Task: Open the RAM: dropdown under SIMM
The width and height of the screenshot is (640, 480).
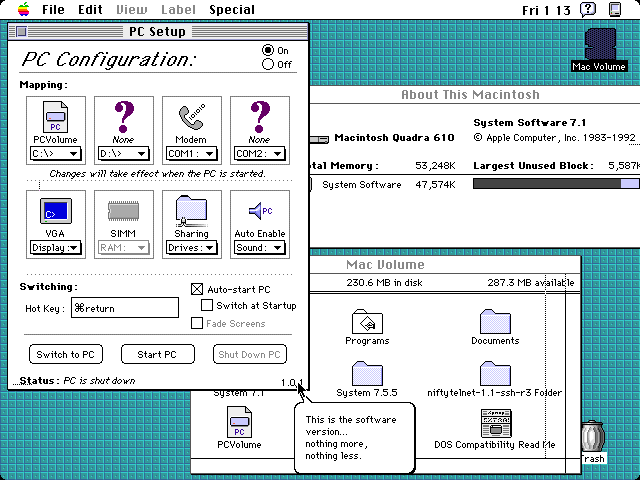Action: click(123, 248)
